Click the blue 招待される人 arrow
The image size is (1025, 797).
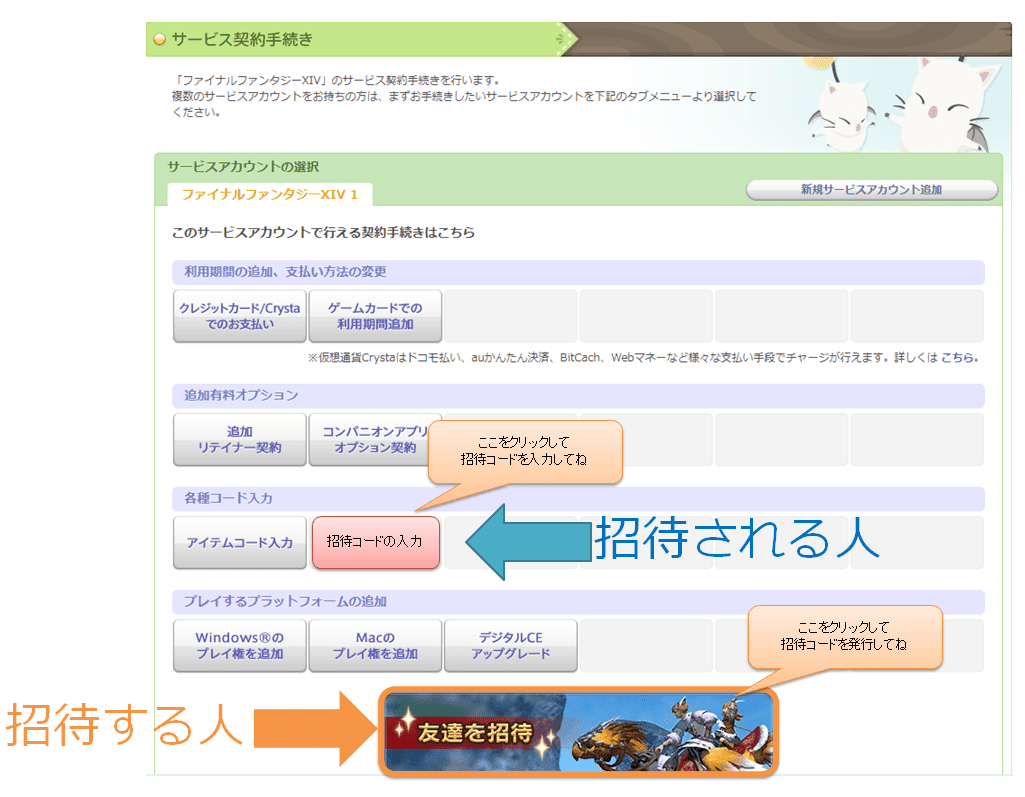point(530,543)
